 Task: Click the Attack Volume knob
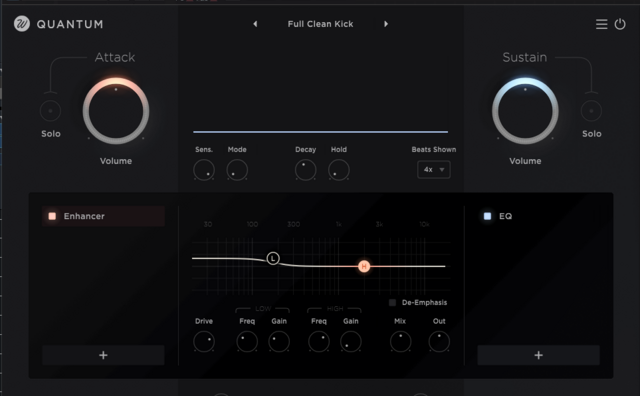coord(116,111)
